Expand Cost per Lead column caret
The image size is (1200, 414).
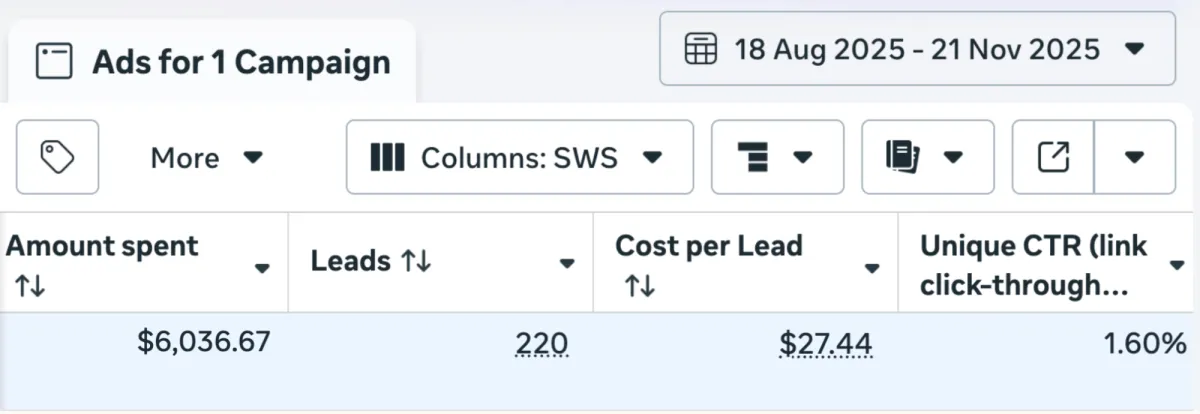click(872, 268)
